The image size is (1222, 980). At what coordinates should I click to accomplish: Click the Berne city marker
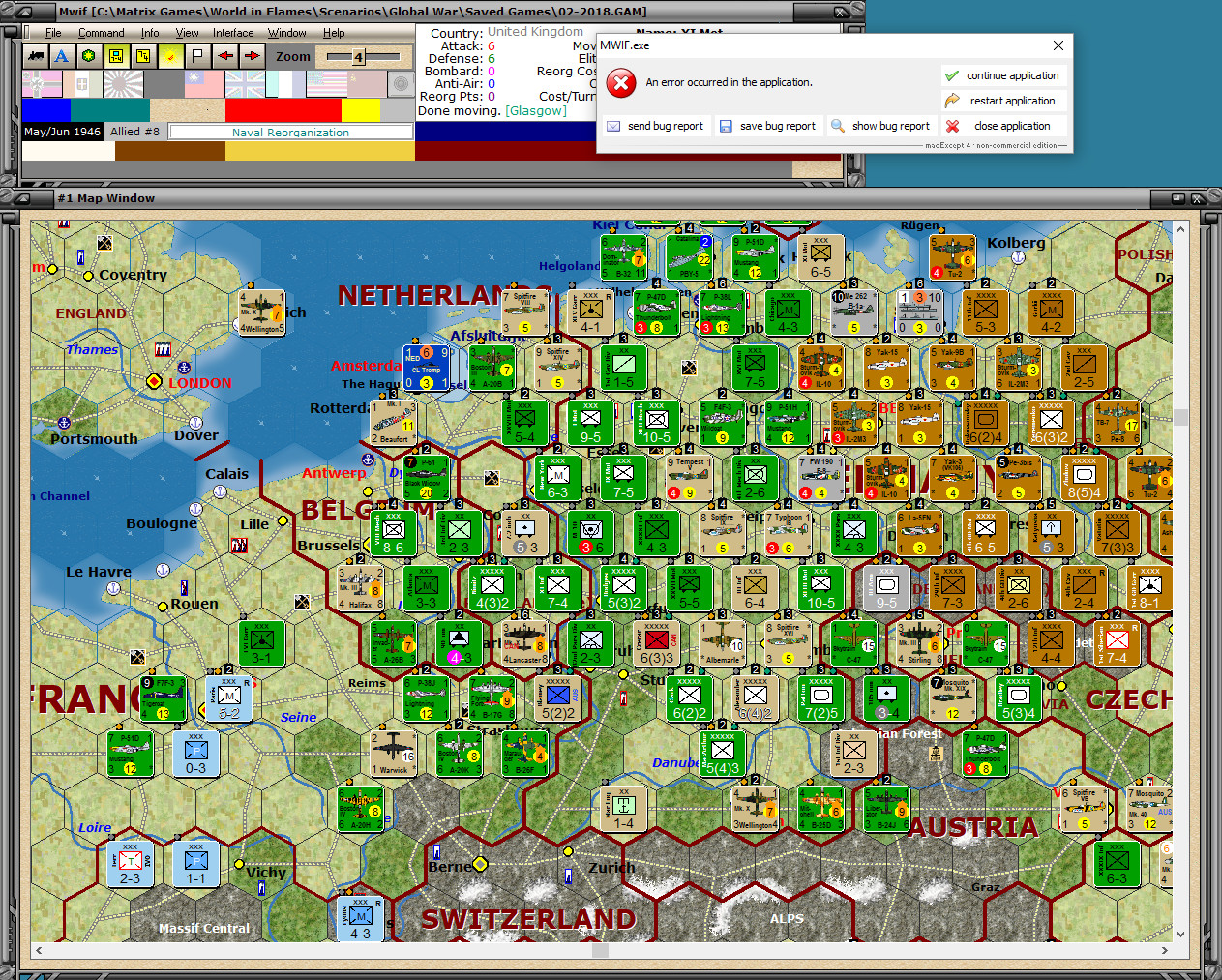[481, 864]
